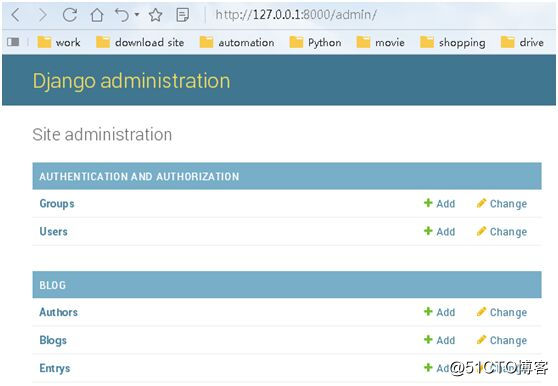This screenshot has height=386, width=558.
Task: Open the Authors model link
Action: tap(58, 312)
